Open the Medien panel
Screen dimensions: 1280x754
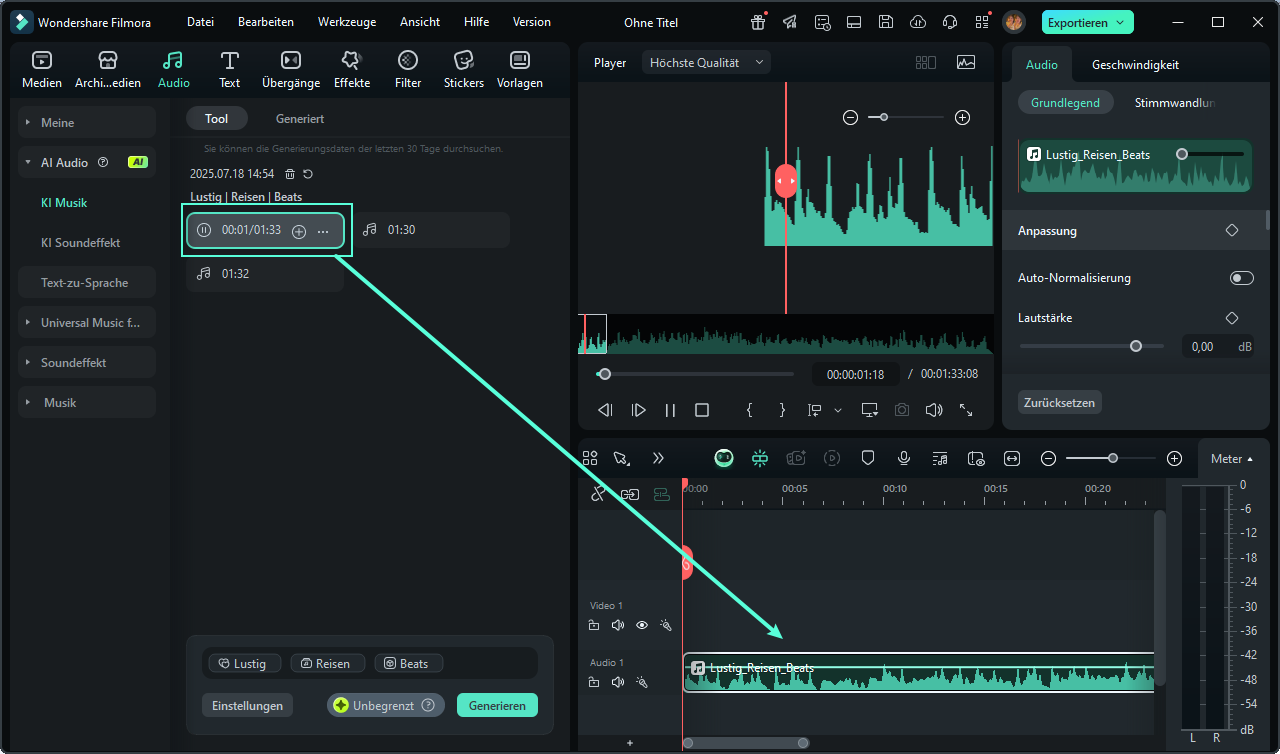coord(42,70)
